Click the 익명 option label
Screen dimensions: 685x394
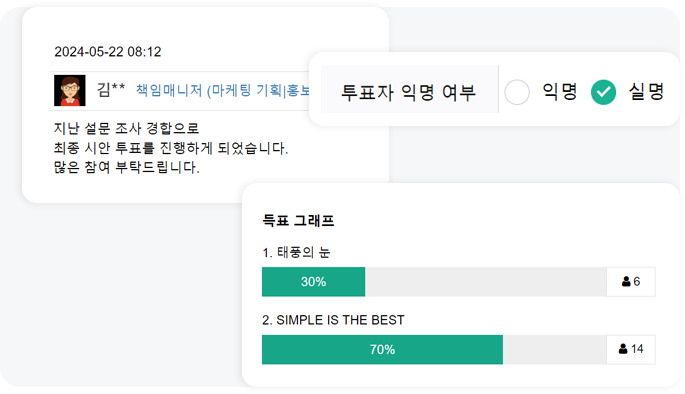(x=560, y=92)
